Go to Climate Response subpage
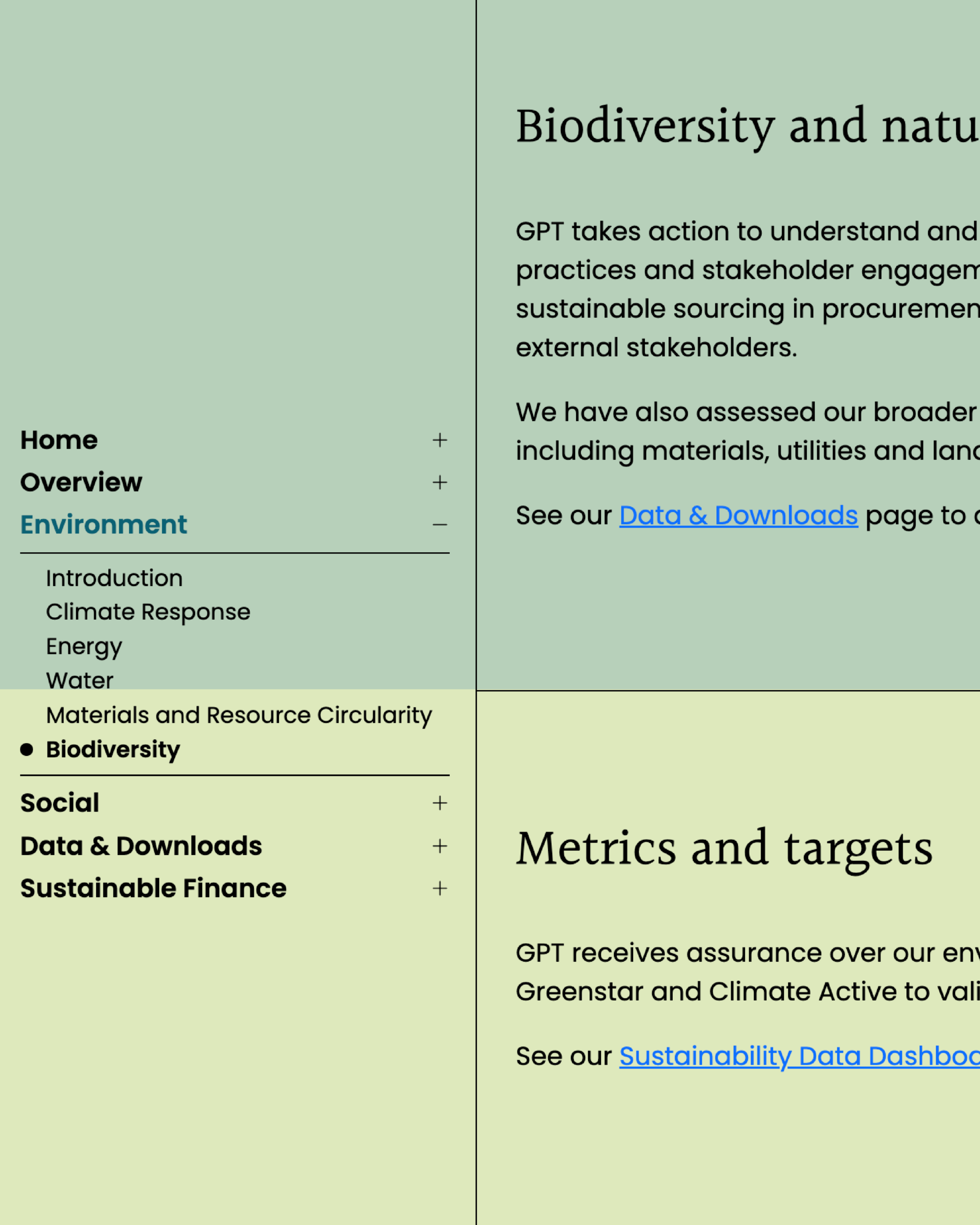The image size is (980, 1225). pyautogui.click(x=148, y=612)
